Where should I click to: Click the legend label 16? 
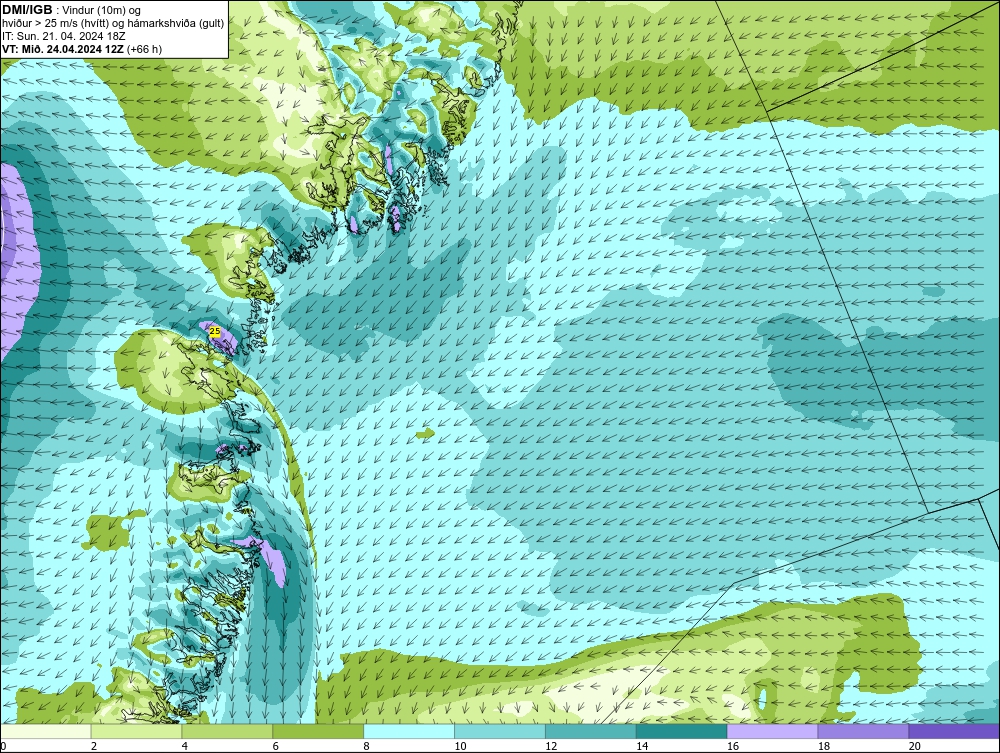732,746
